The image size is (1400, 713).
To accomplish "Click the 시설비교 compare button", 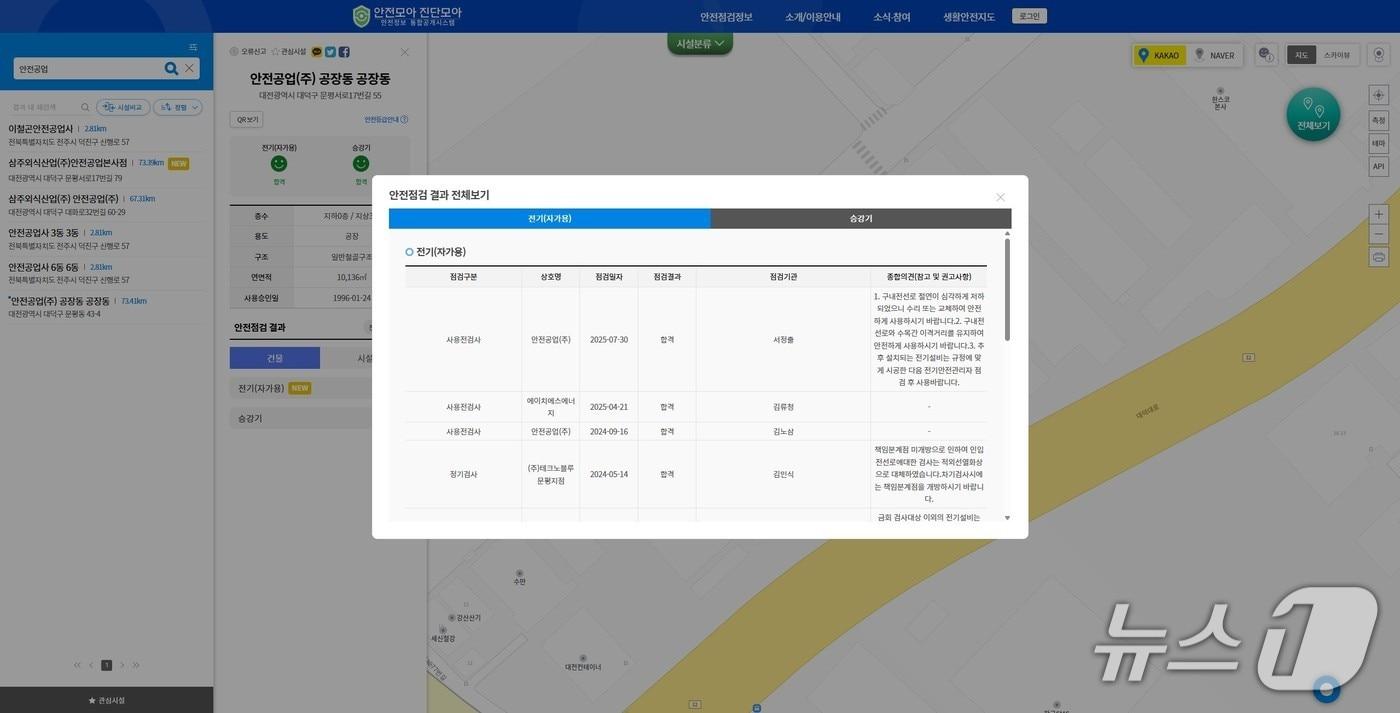I will coord(123,107).
